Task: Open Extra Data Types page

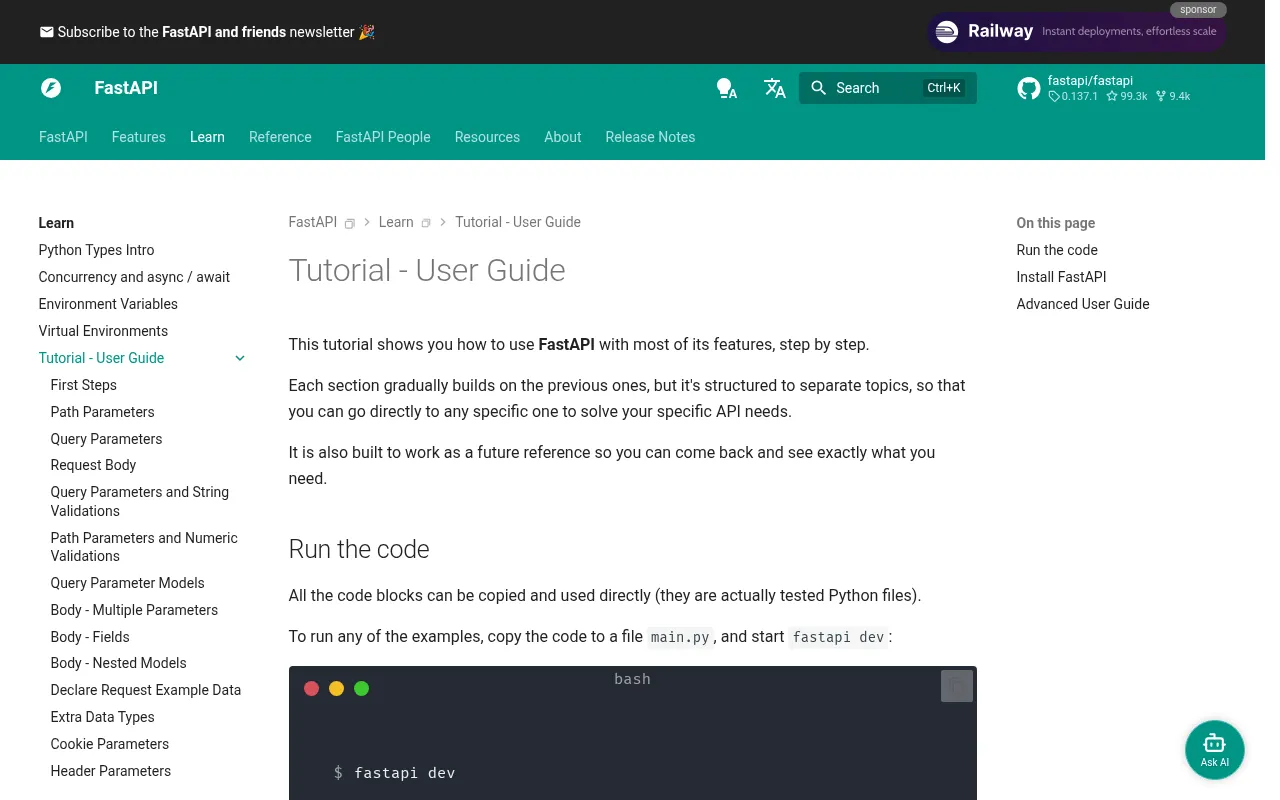Action: [x=103, y=717]
